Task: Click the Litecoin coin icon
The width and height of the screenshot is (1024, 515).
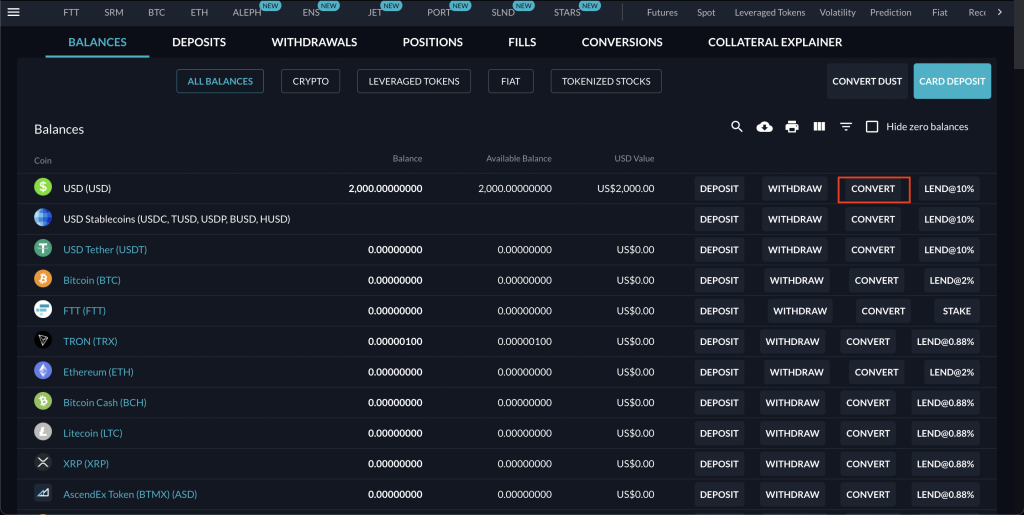Action: [x=43, y=431]
